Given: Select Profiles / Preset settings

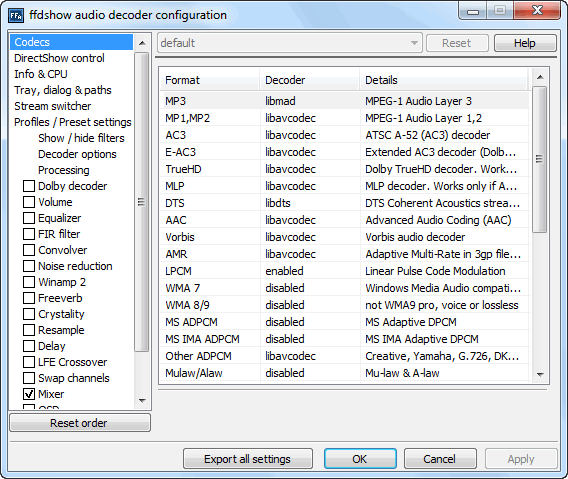Looking at the screenshot, I should pos(72,122).
